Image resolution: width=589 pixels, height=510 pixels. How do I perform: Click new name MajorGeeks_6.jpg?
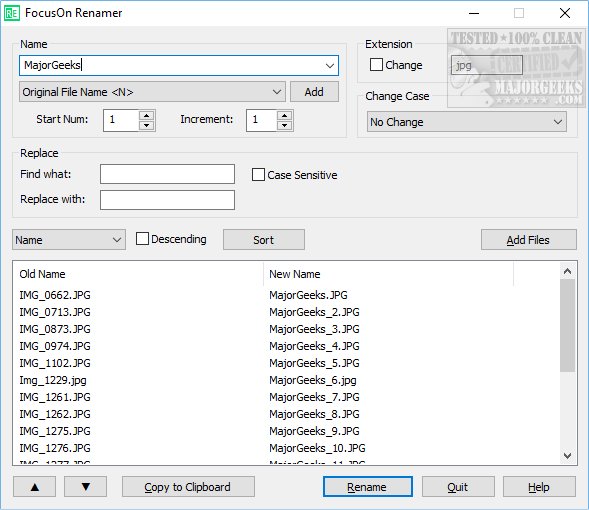tap(313, 380)
